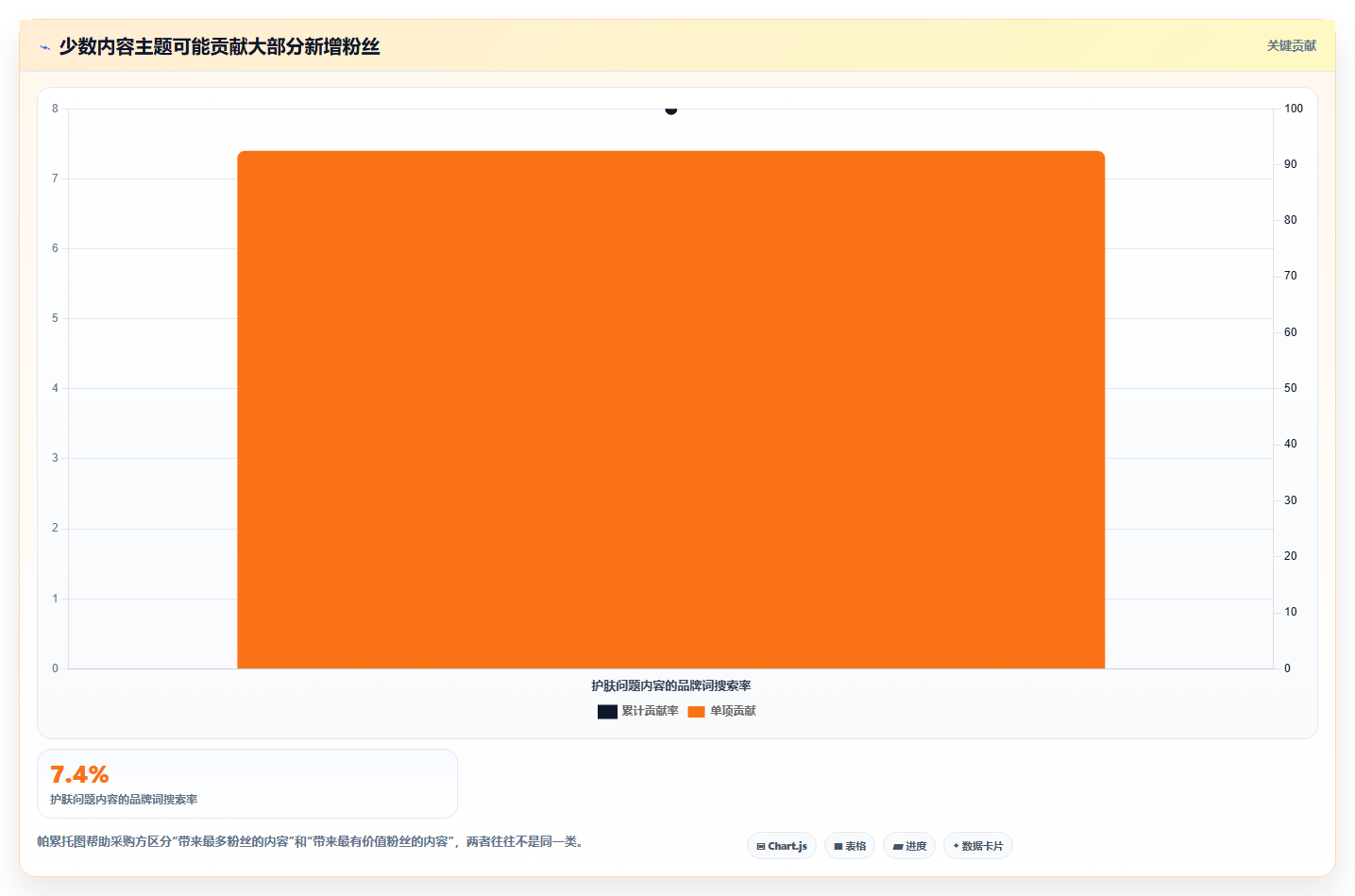Click the title 少数内容主题可能贡献大部分新增粉丝

[x=219, y=46]
